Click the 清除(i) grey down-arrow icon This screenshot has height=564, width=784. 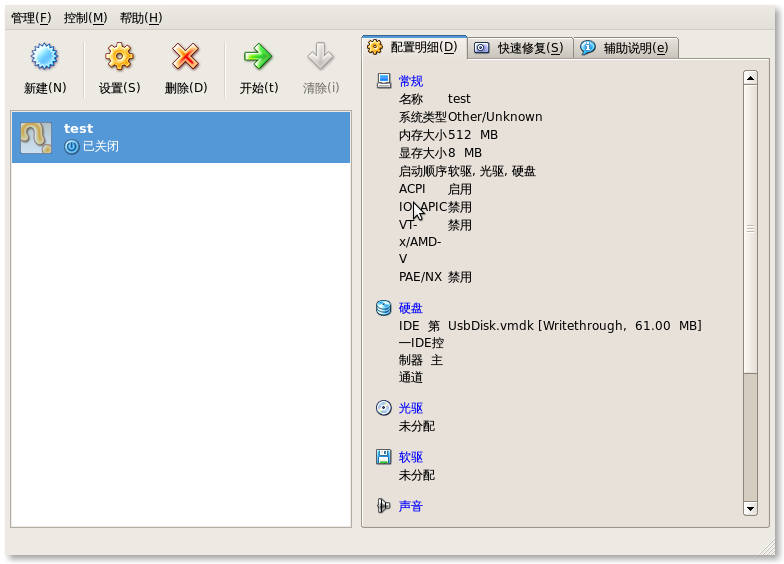click(320, 56)
